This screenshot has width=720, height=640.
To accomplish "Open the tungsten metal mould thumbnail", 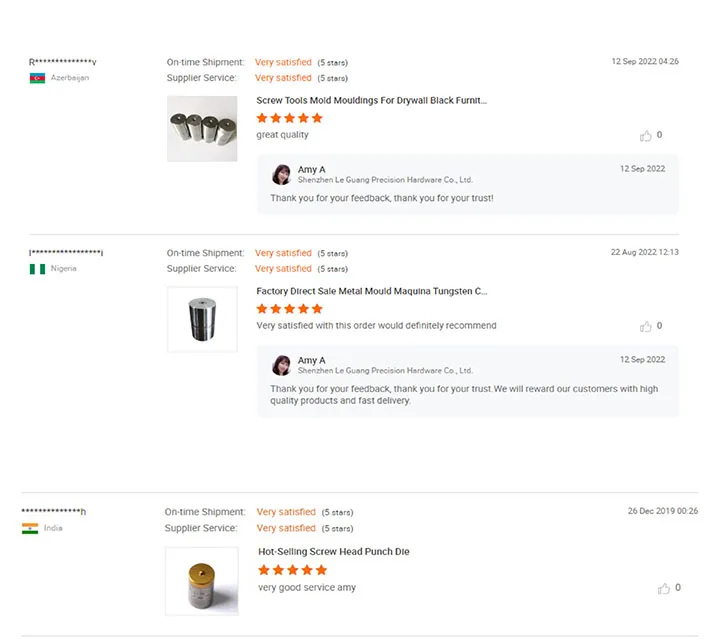I will pos(202,320).
